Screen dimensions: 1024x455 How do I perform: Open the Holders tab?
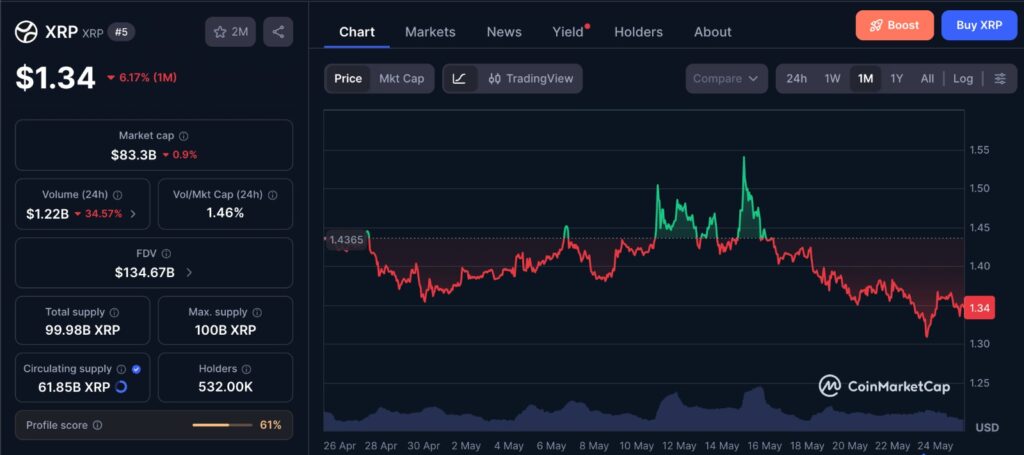point(639,31)
